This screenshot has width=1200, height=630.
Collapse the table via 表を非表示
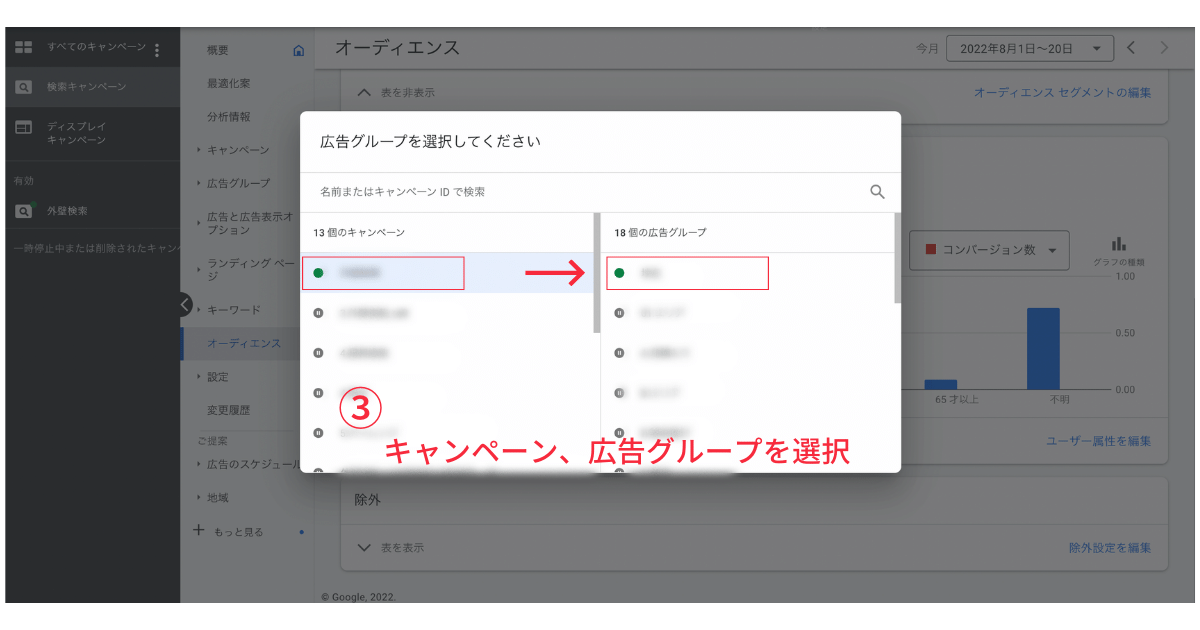(x=396, y=93)
